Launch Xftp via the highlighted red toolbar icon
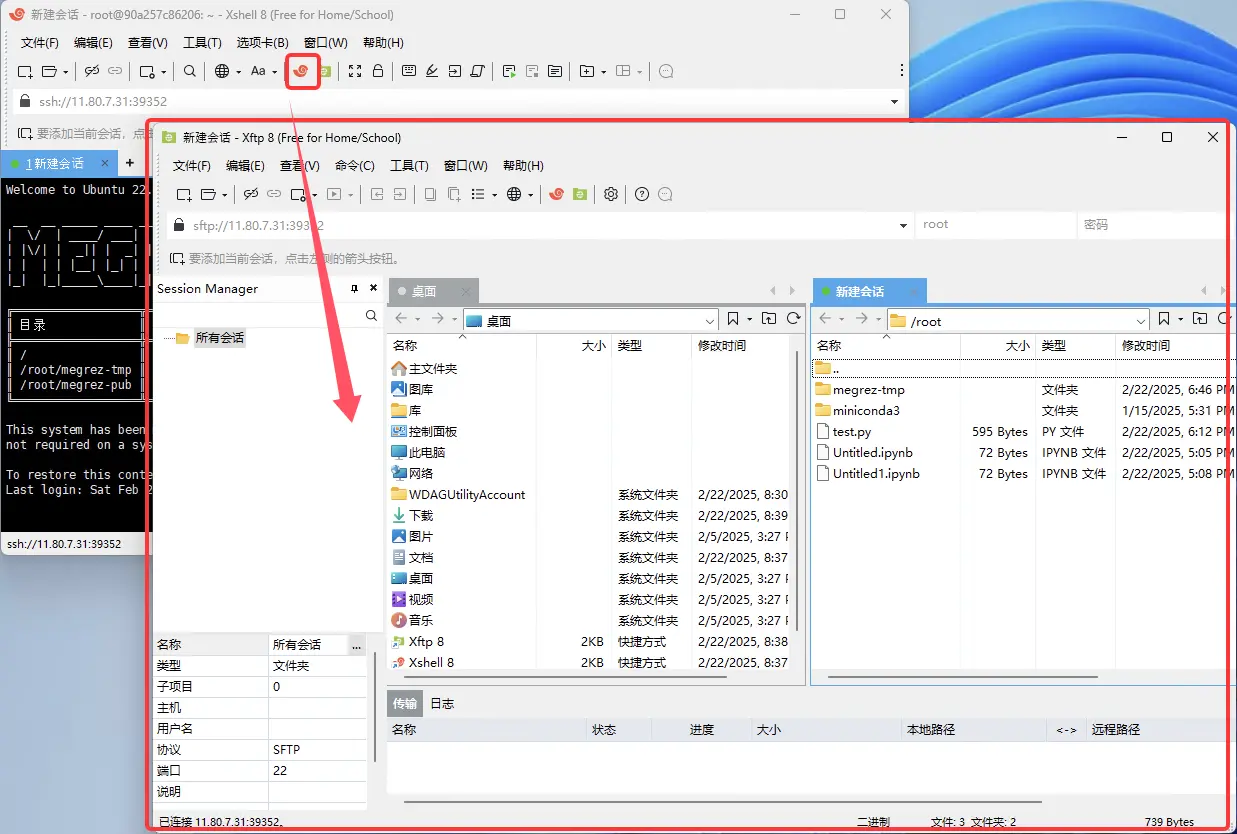The height and width of the screenshot is (834, 1237). tap(302, 71)
